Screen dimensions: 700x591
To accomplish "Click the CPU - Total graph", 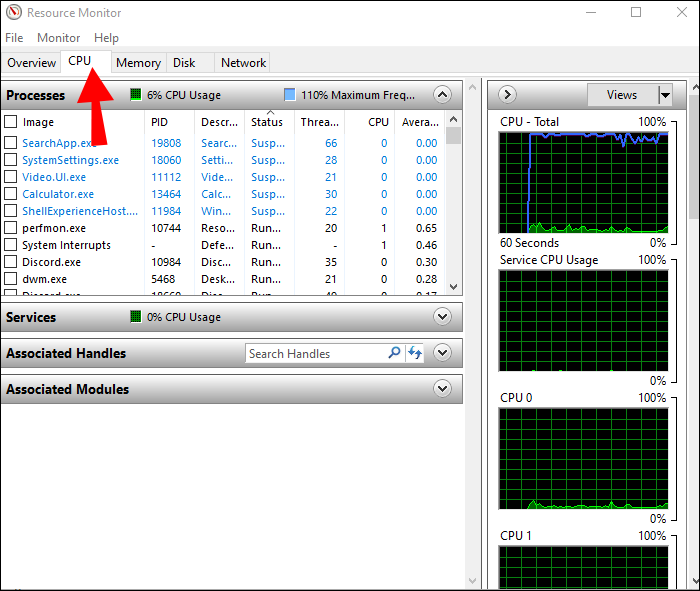I will coord(583,183).
